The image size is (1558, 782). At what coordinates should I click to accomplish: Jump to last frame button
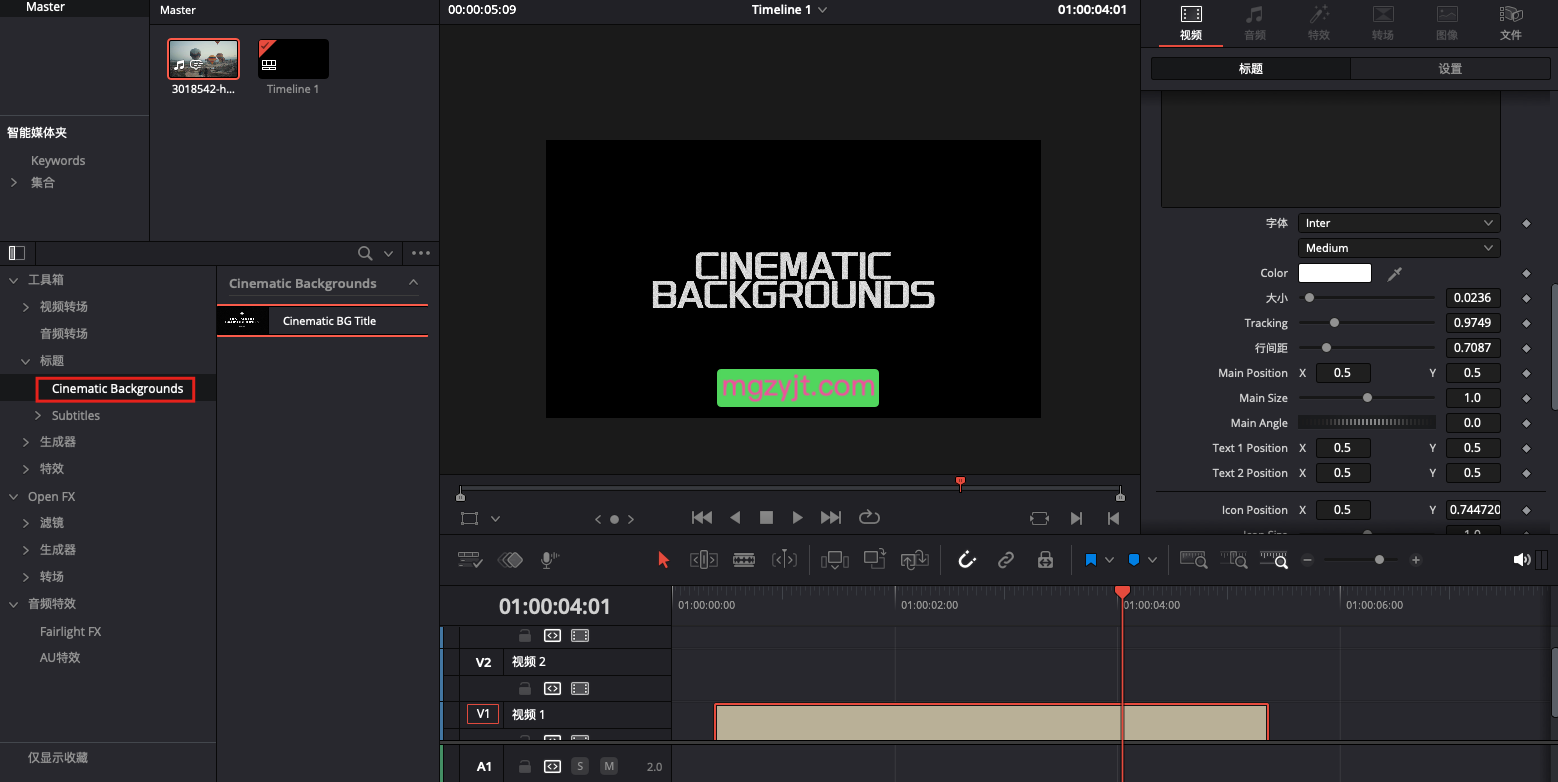[831, 517]
